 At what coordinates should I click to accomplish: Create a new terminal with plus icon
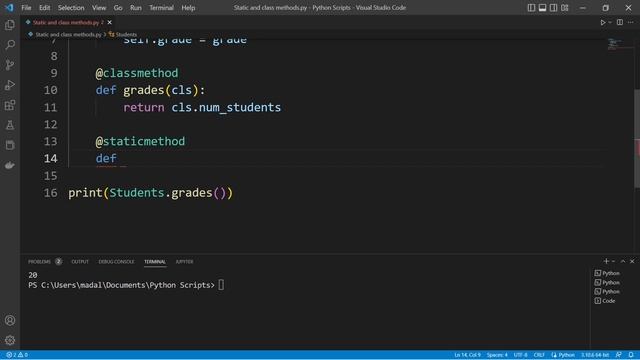coord(606,261)
